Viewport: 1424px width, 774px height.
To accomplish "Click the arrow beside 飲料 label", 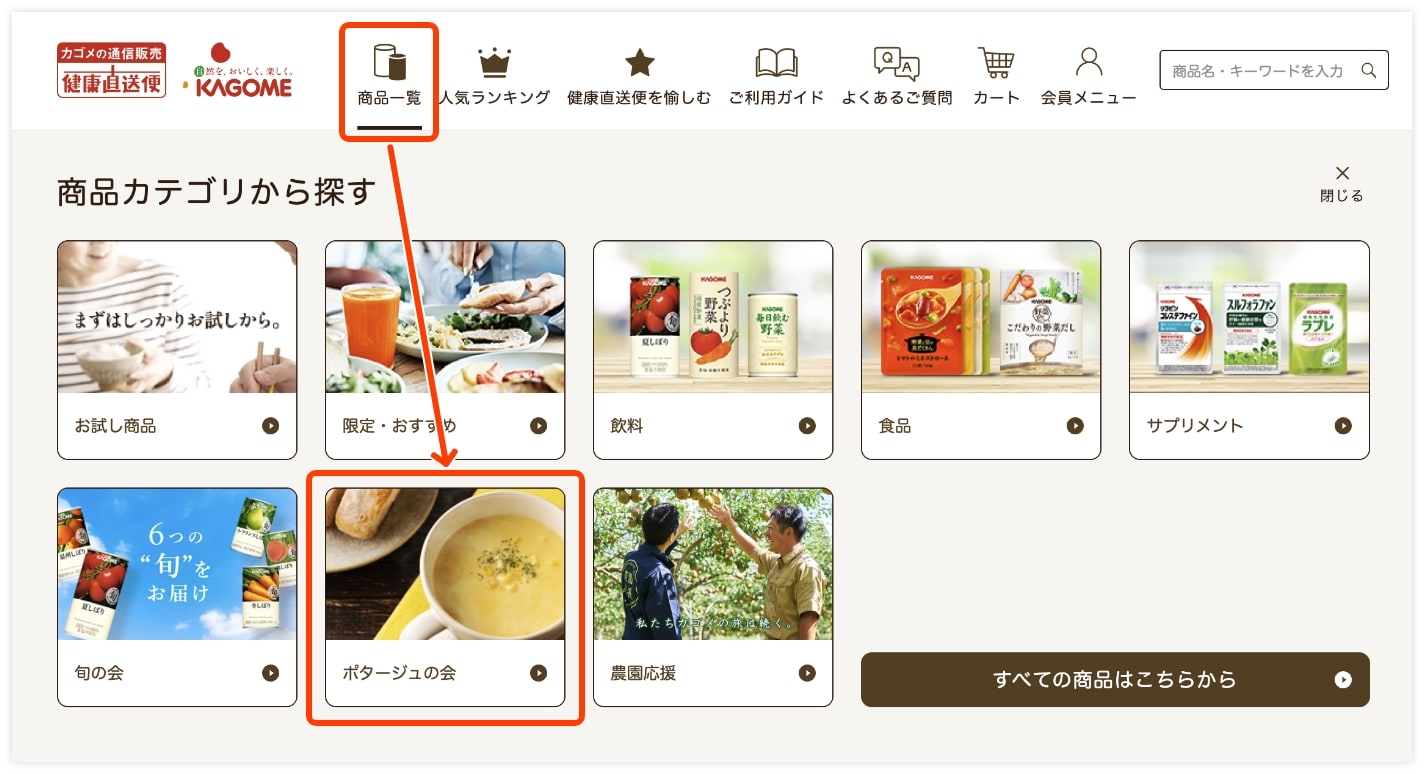I will [807, 426].
